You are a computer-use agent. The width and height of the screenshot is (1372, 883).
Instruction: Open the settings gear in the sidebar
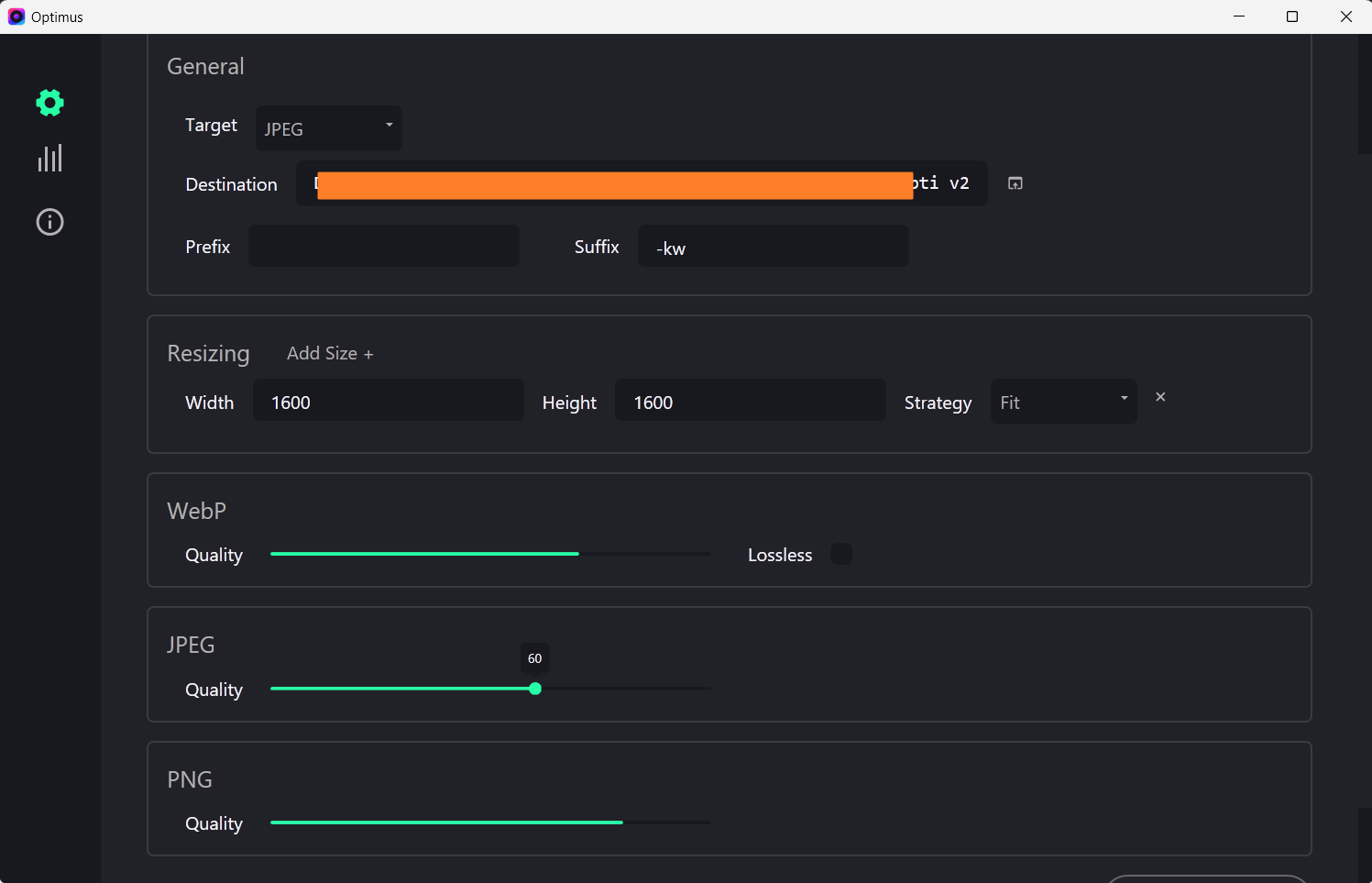49,103
